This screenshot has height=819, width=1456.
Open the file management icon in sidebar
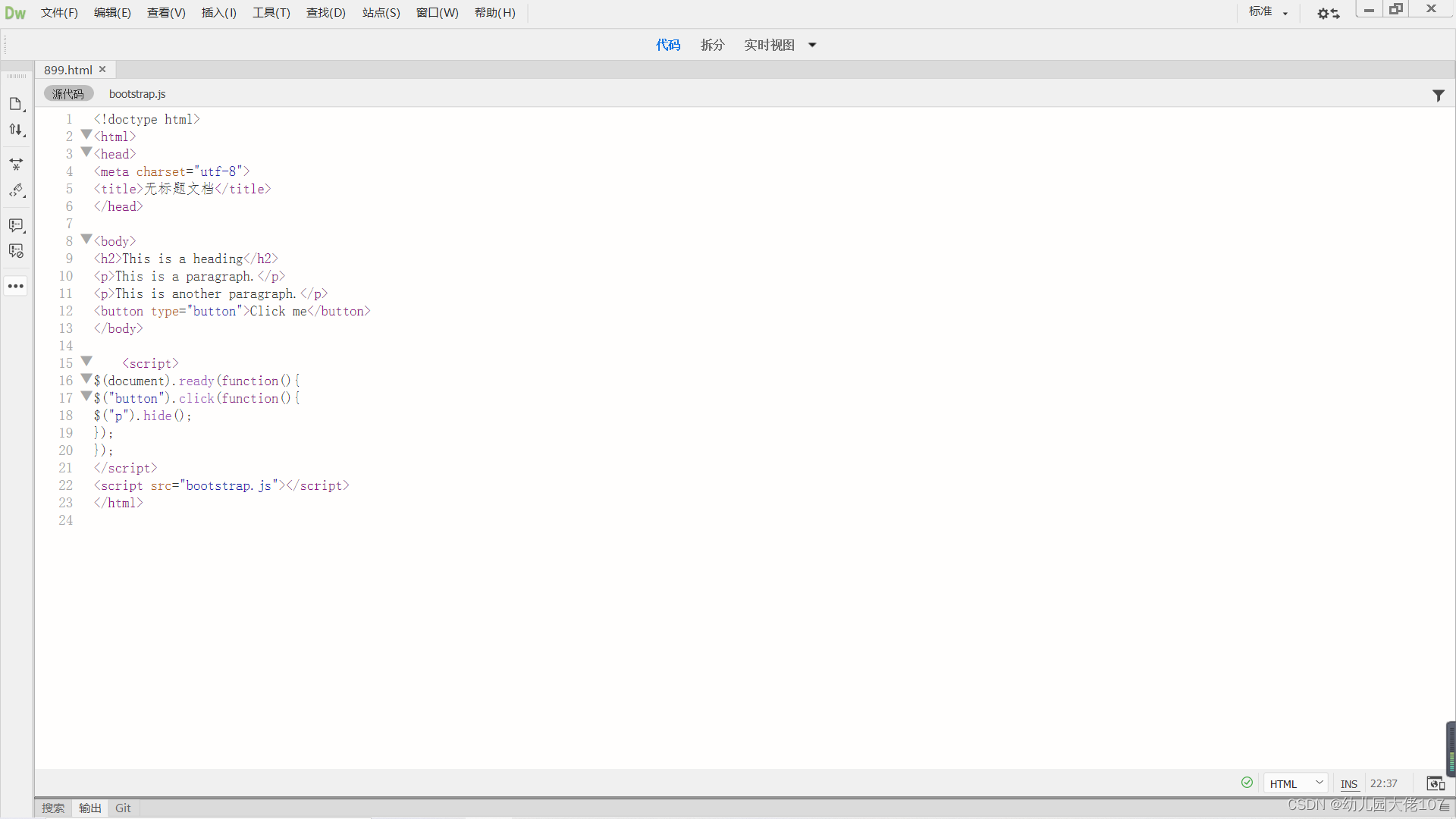point(16,104)
